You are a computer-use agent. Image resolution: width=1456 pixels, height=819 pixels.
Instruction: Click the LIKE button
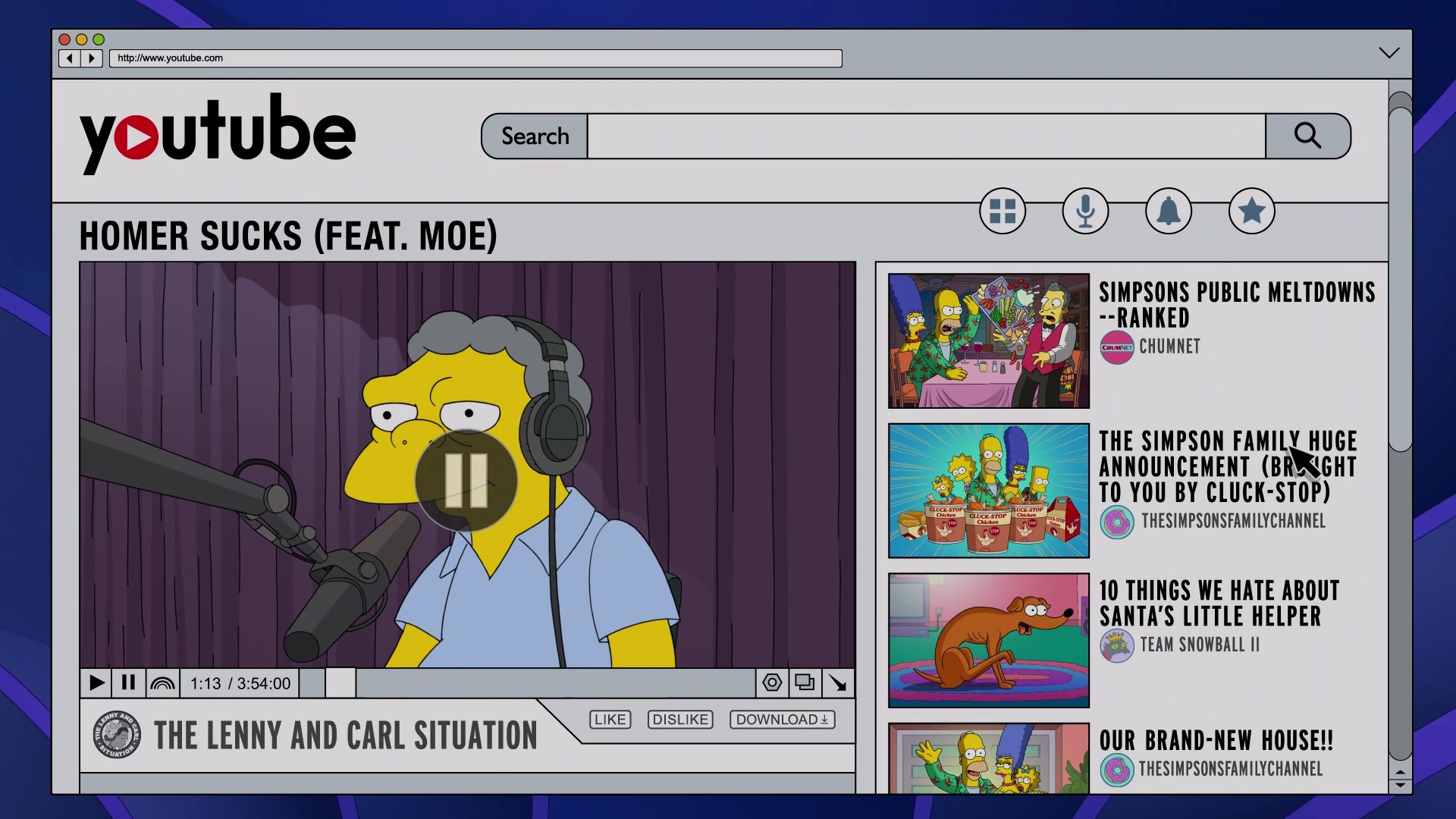pos(610,720)
